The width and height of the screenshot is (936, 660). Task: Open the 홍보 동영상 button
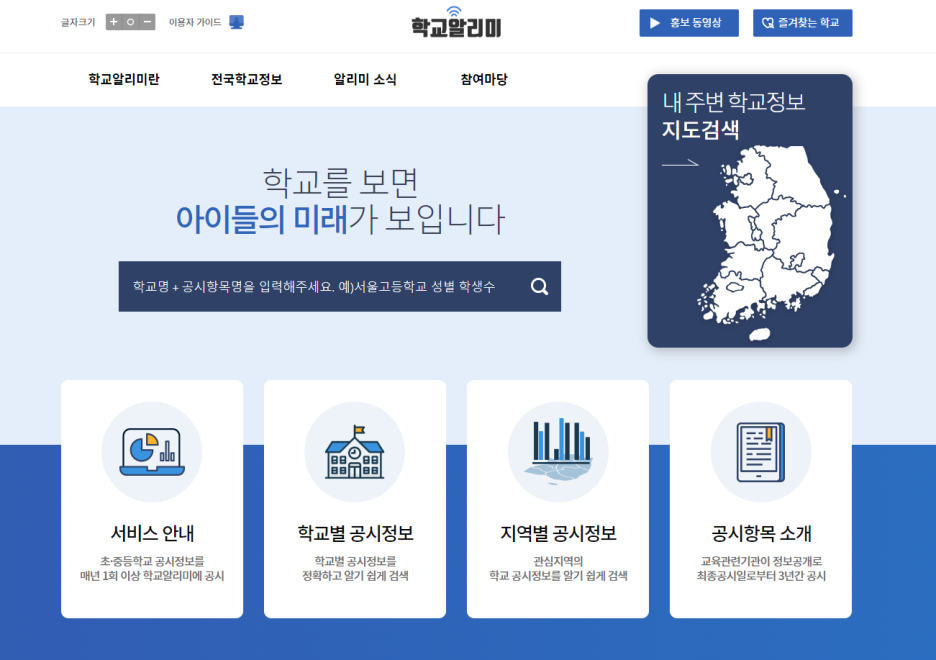[x=689, y=23]
